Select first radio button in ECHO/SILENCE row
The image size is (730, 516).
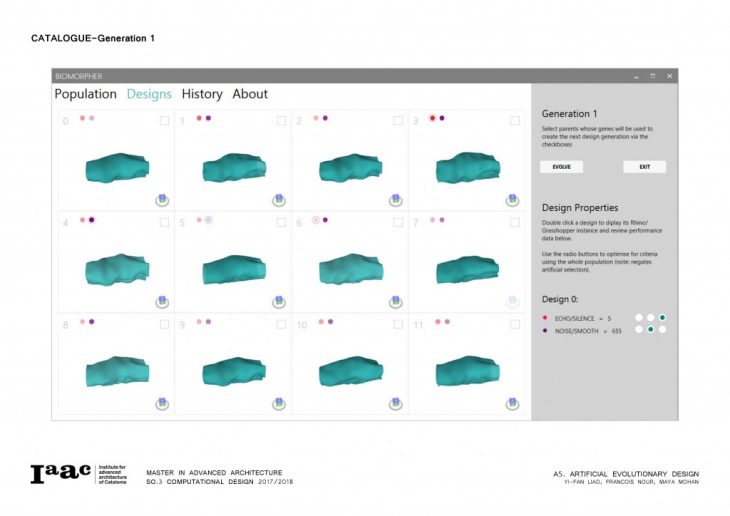pos(638,318)
